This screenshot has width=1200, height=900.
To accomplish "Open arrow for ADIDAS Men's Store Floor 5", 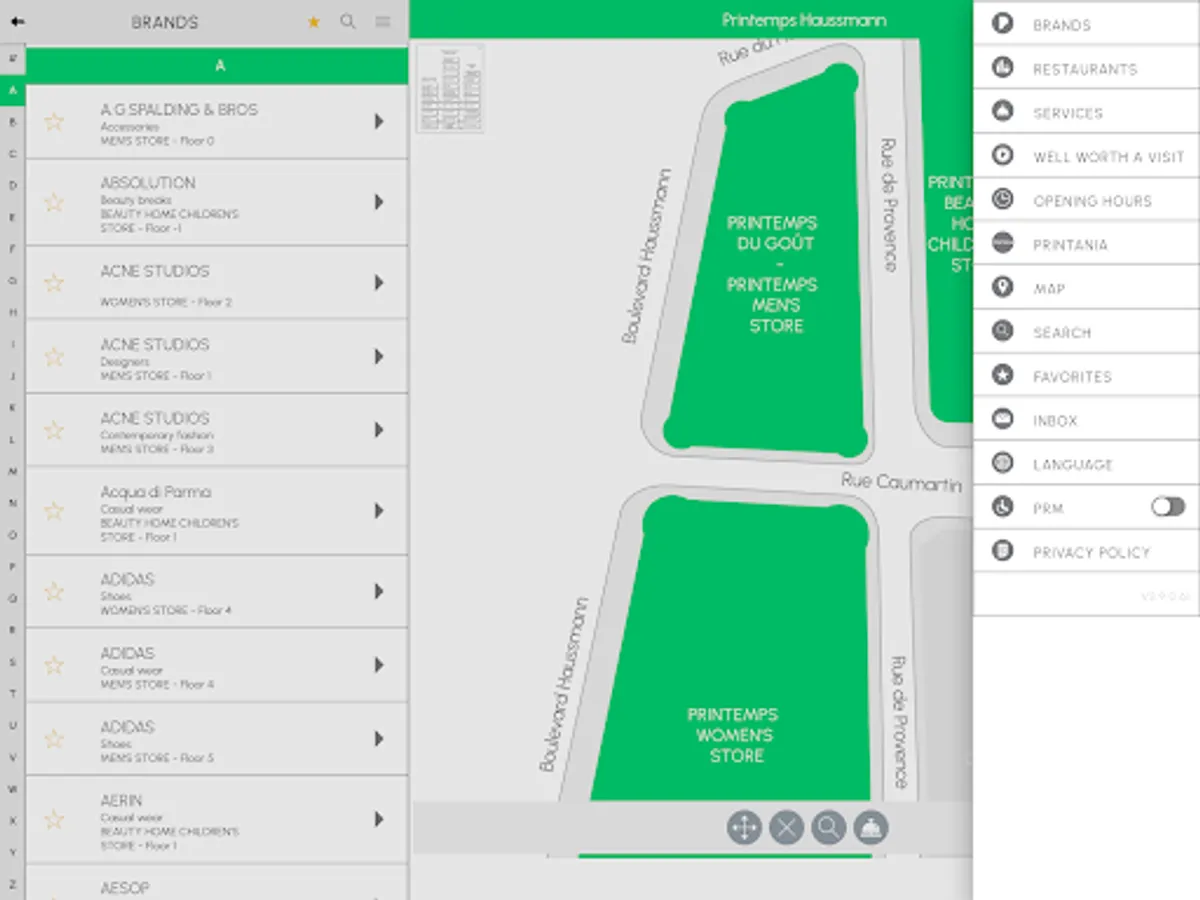I will 379,739.
